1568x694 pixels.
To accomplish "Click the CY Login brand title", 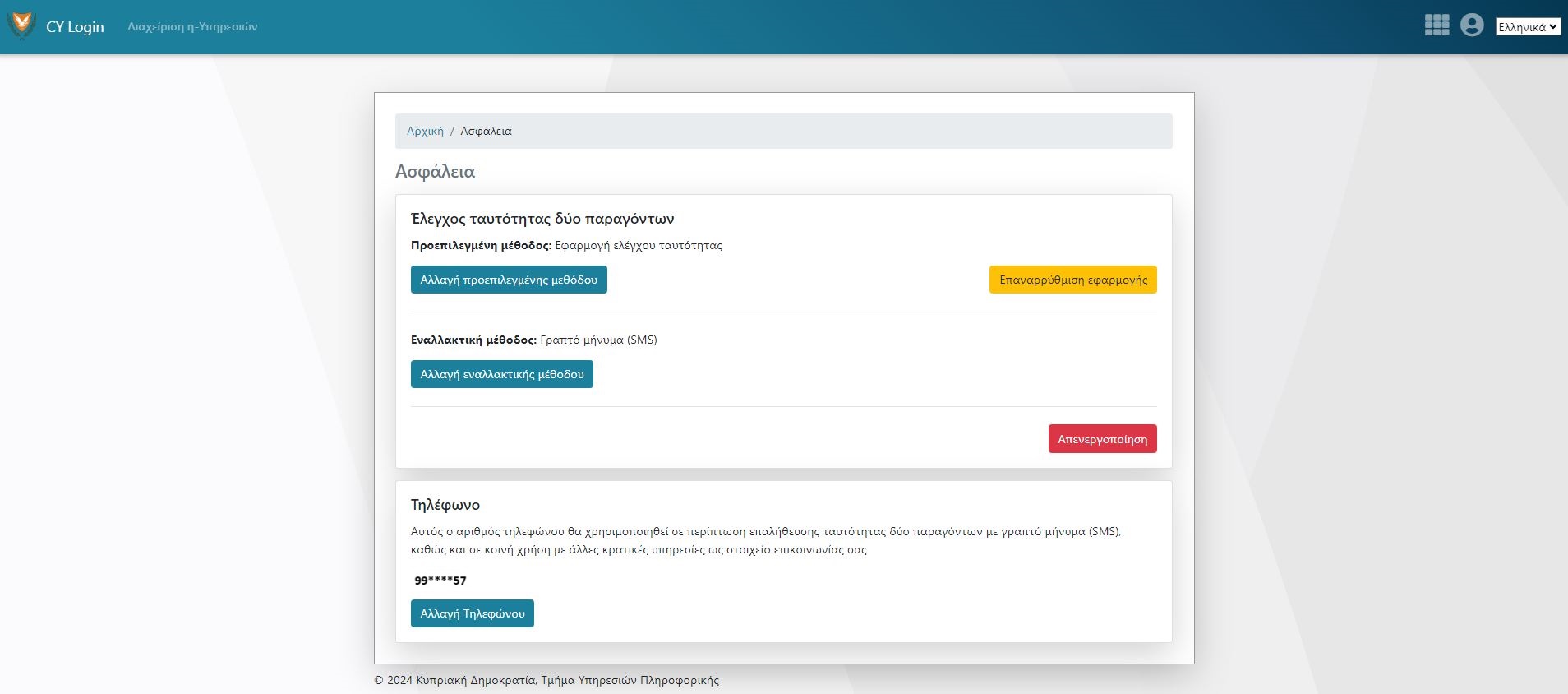I will tap(75, 27).
